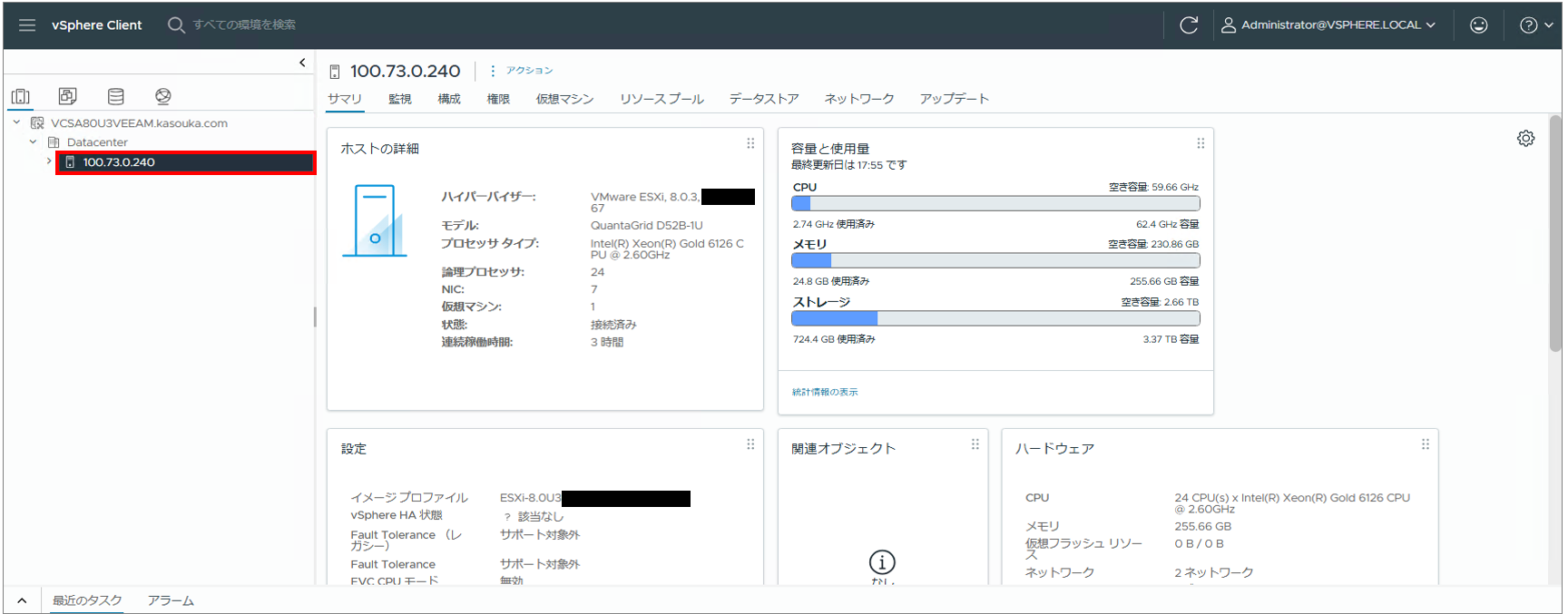Switch to Networking inventory view
Image resolution: width=1568 pixels, height=614 pixels.
[x=163, y=96]
